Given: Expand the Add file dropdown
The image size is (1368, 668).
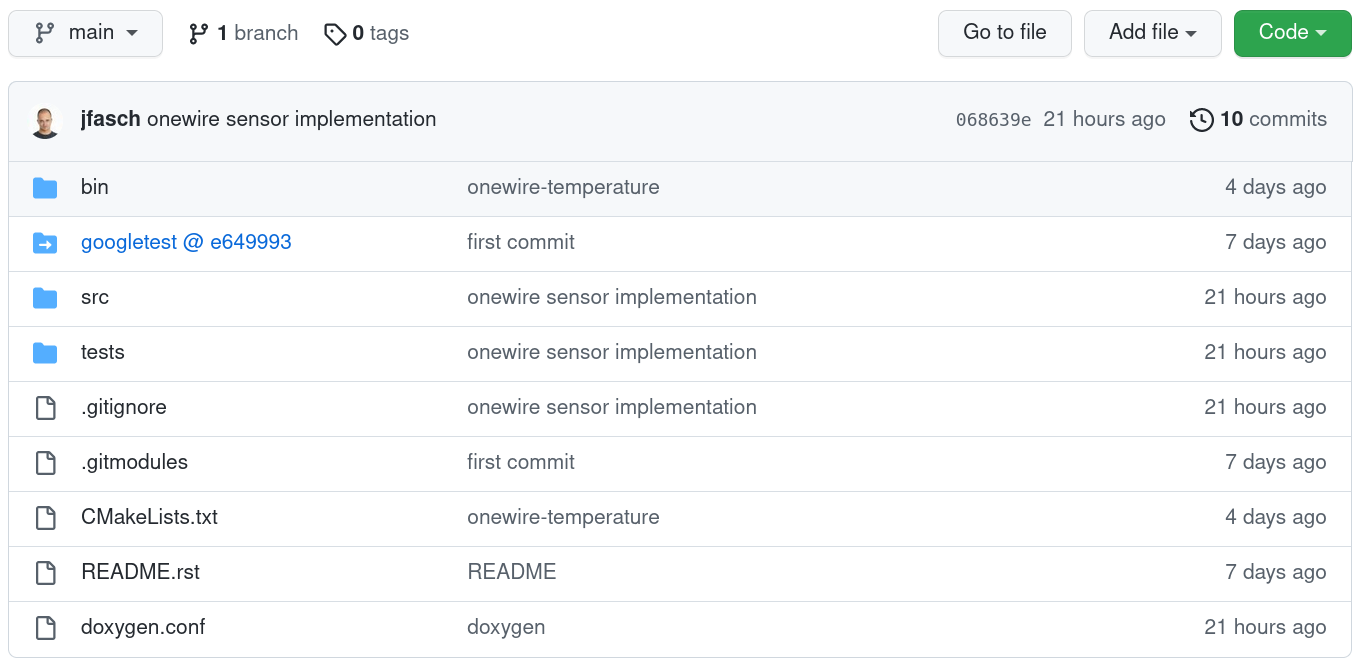Looking at the screenshot, I should click(1152, 33).
